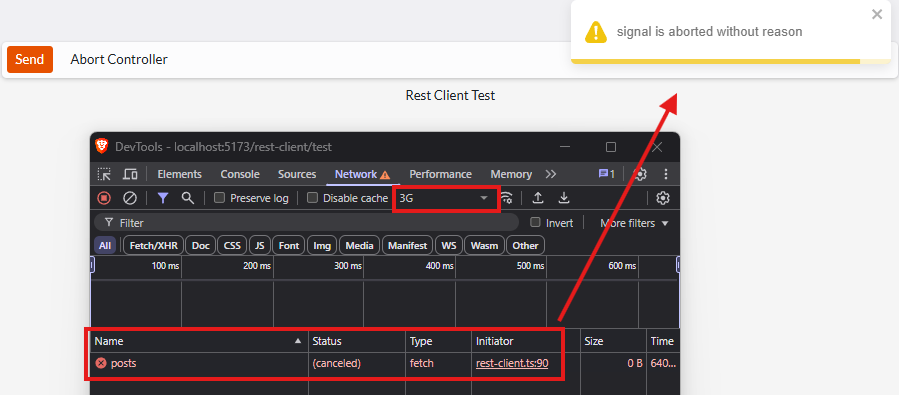Filter requests by Fetch/XHR
This screenshot has height=395, width=899.
(x=153, y=246)
